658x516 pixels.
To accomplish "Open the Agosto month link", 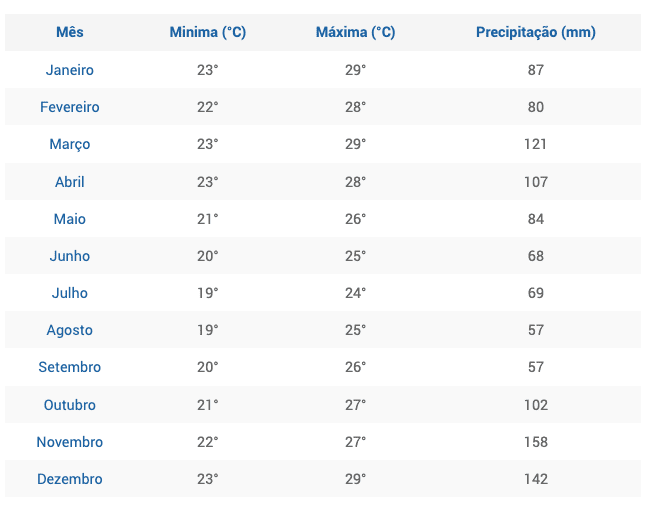I will pos(70,330).
